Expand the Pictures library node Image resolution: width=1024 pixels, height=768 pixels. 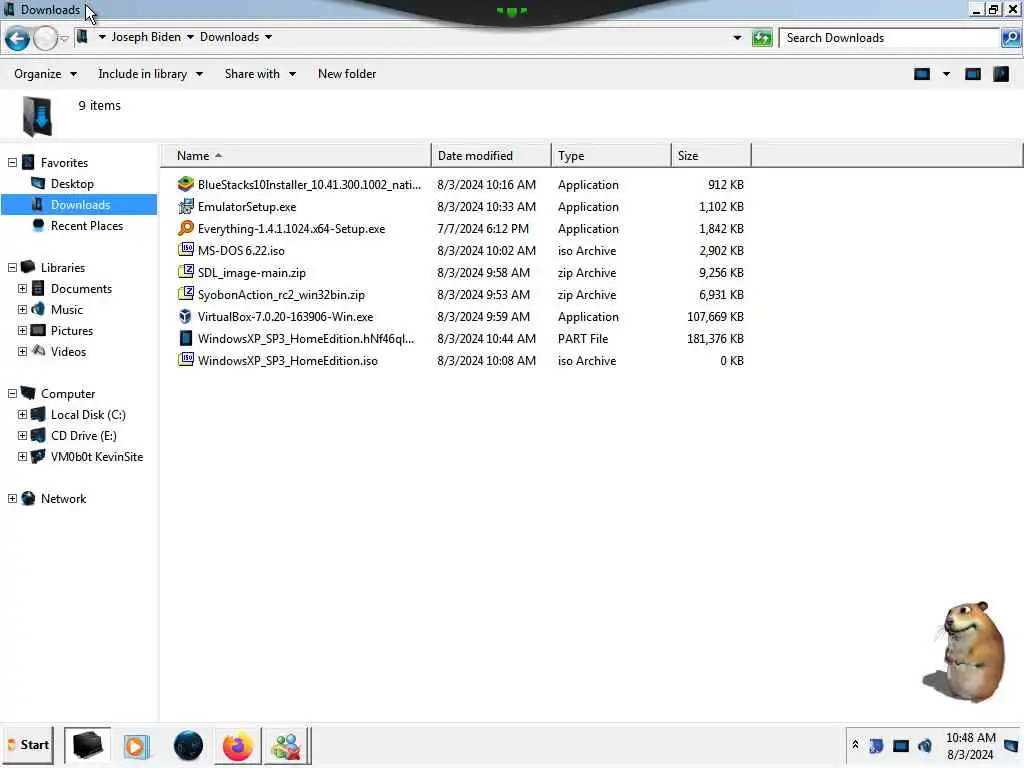22,330
